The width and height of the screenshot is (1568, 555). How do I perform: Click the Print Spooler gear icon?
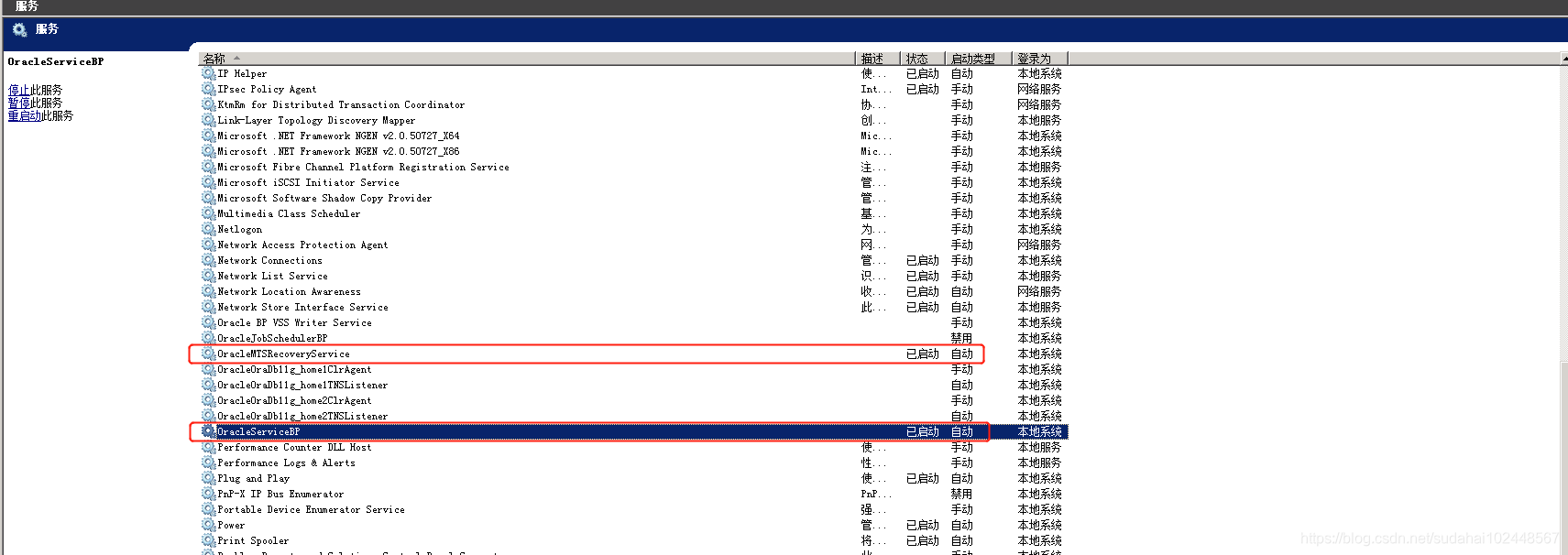click(x=209, y=540)
